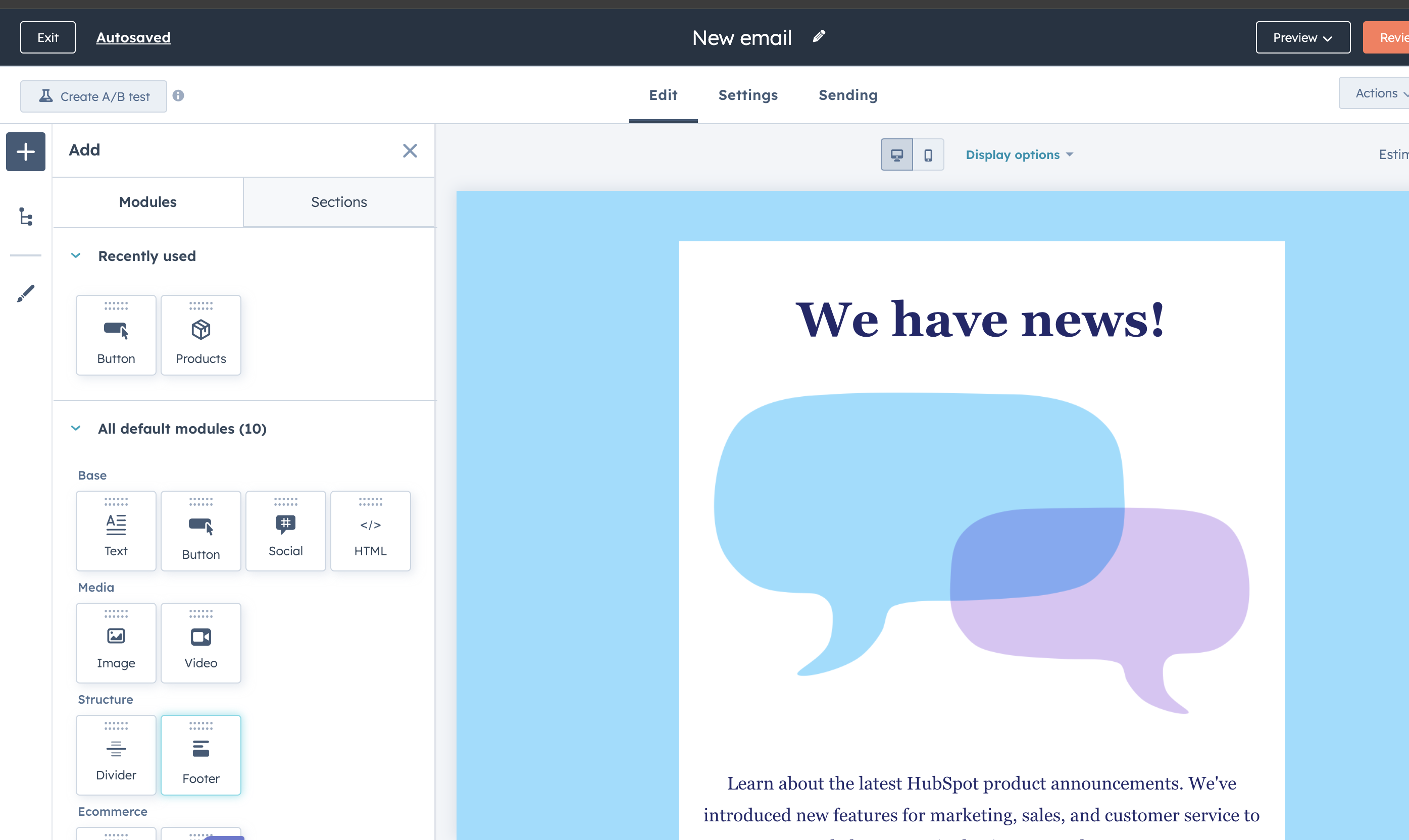The width and height of the screenshot is (1409, 840).
Task: Click the HubSpot product announcements paragraph
Action: tap(981, 807)
